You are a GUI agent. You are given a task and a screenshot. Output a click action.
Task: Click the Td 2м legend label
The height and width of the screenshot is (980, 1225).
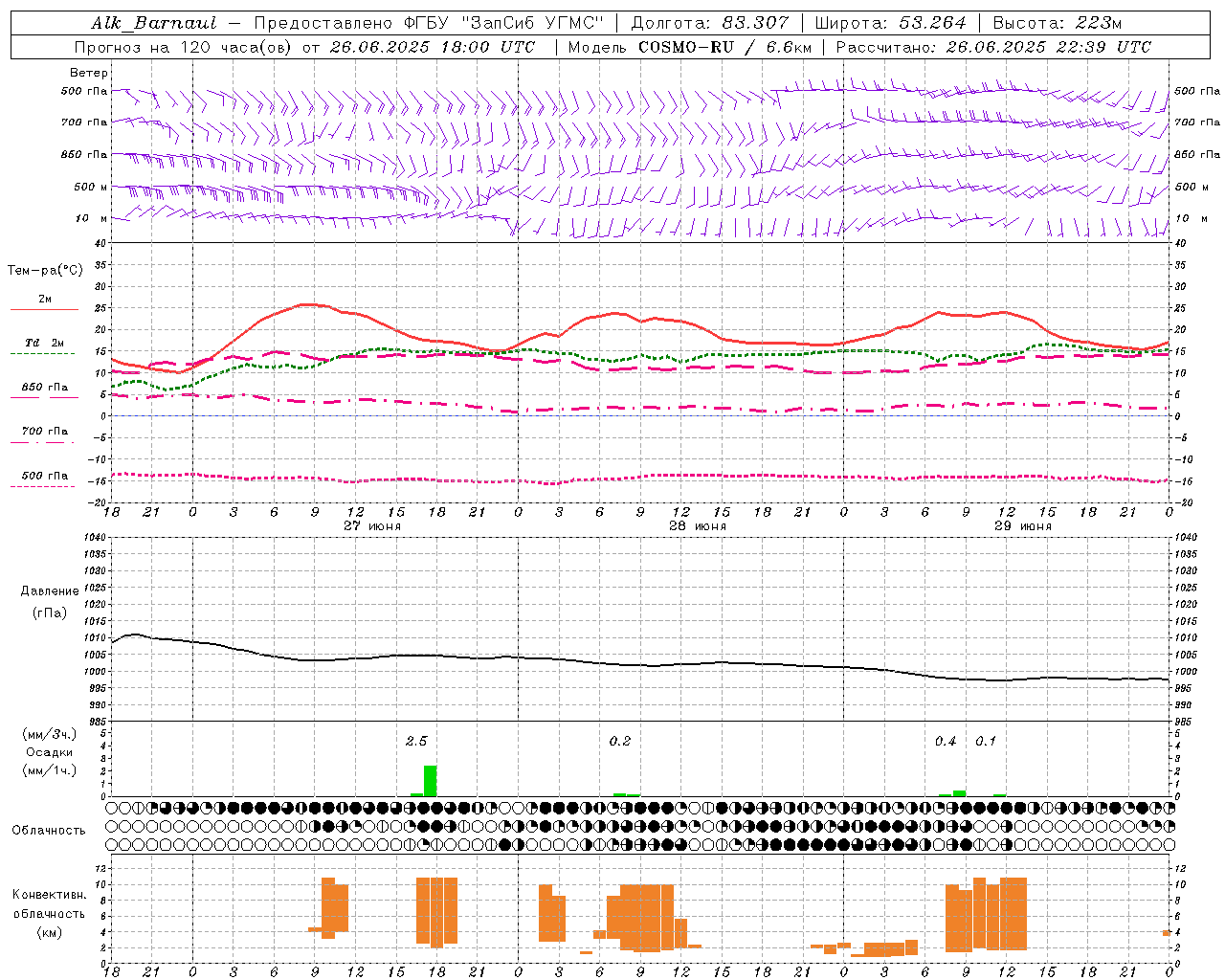tap(45, 343)
